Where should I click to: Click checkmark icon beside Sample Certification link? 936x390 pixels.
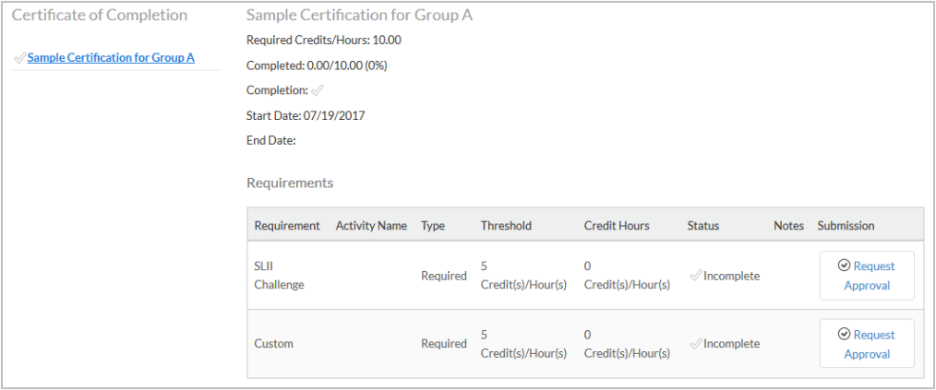pos(20,58)
